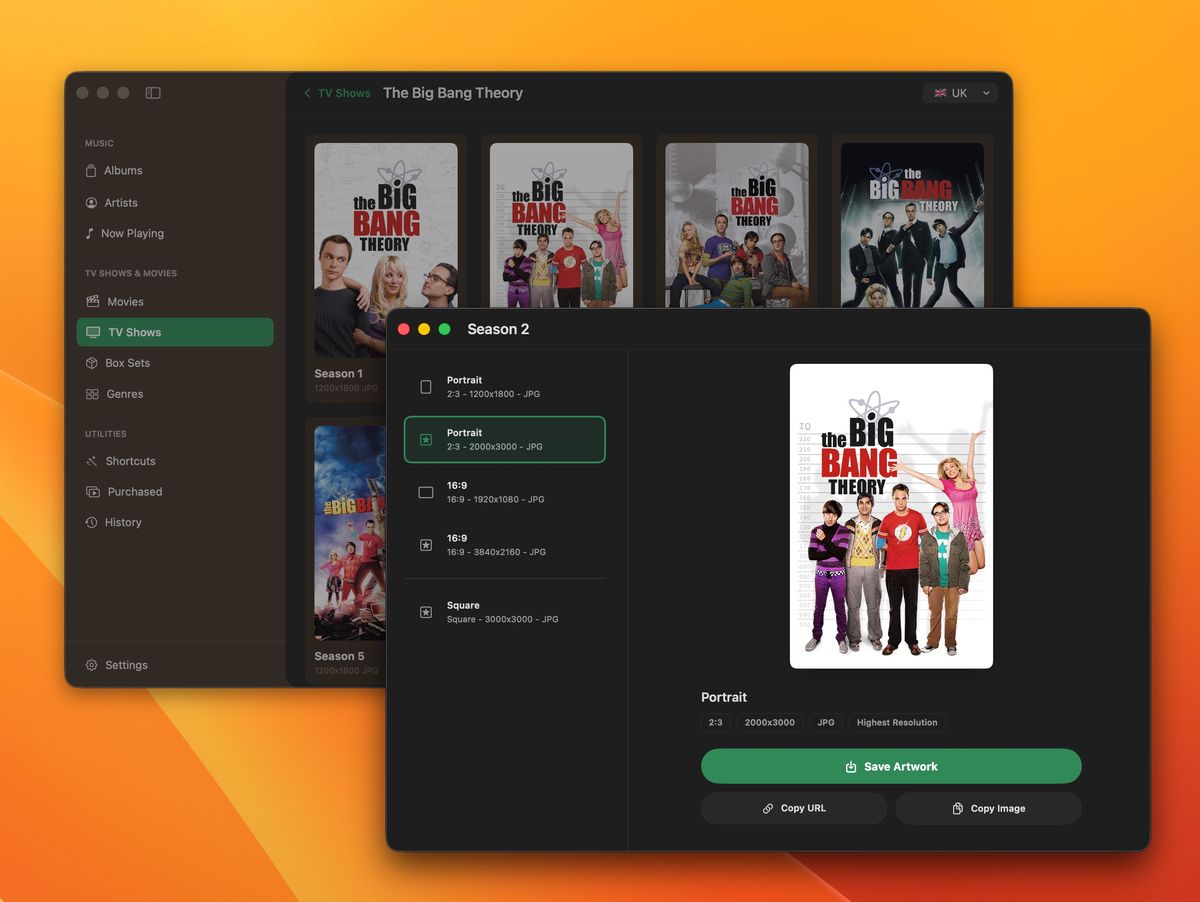Click the 2:3 ratio tag

[716, 723]
